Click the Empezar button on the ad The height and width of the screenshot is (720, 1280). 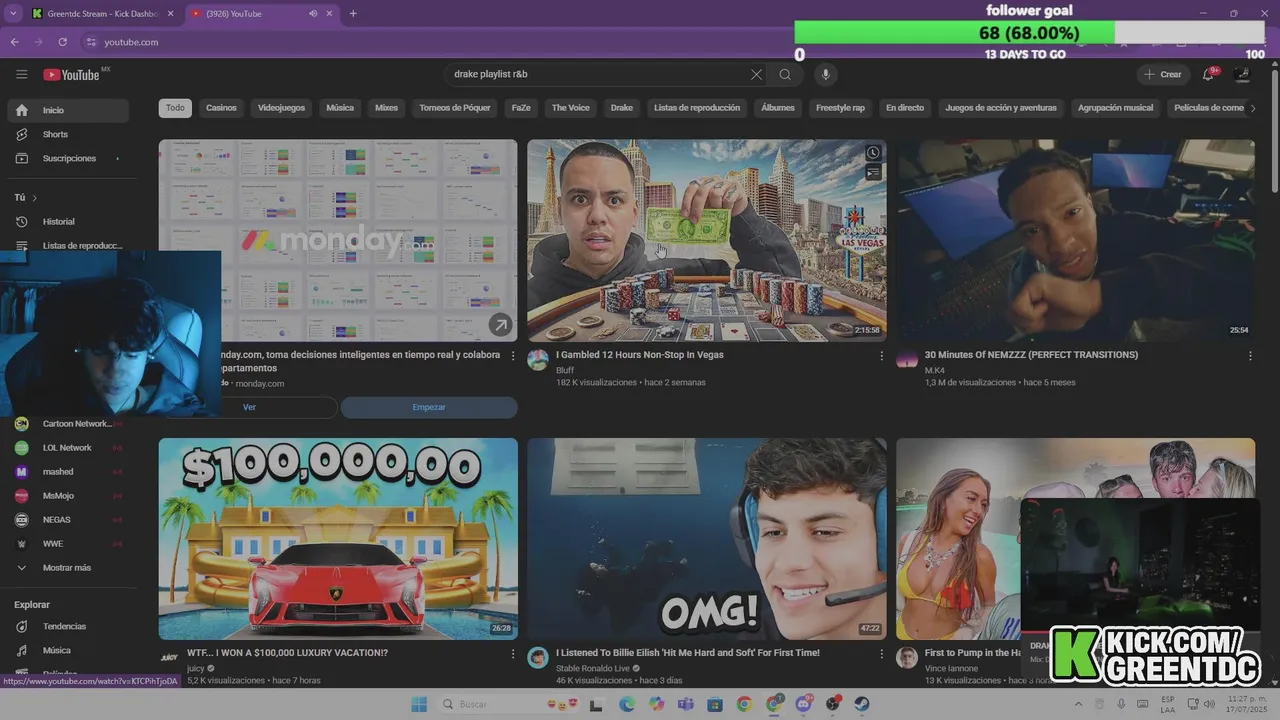coord(429,407)
